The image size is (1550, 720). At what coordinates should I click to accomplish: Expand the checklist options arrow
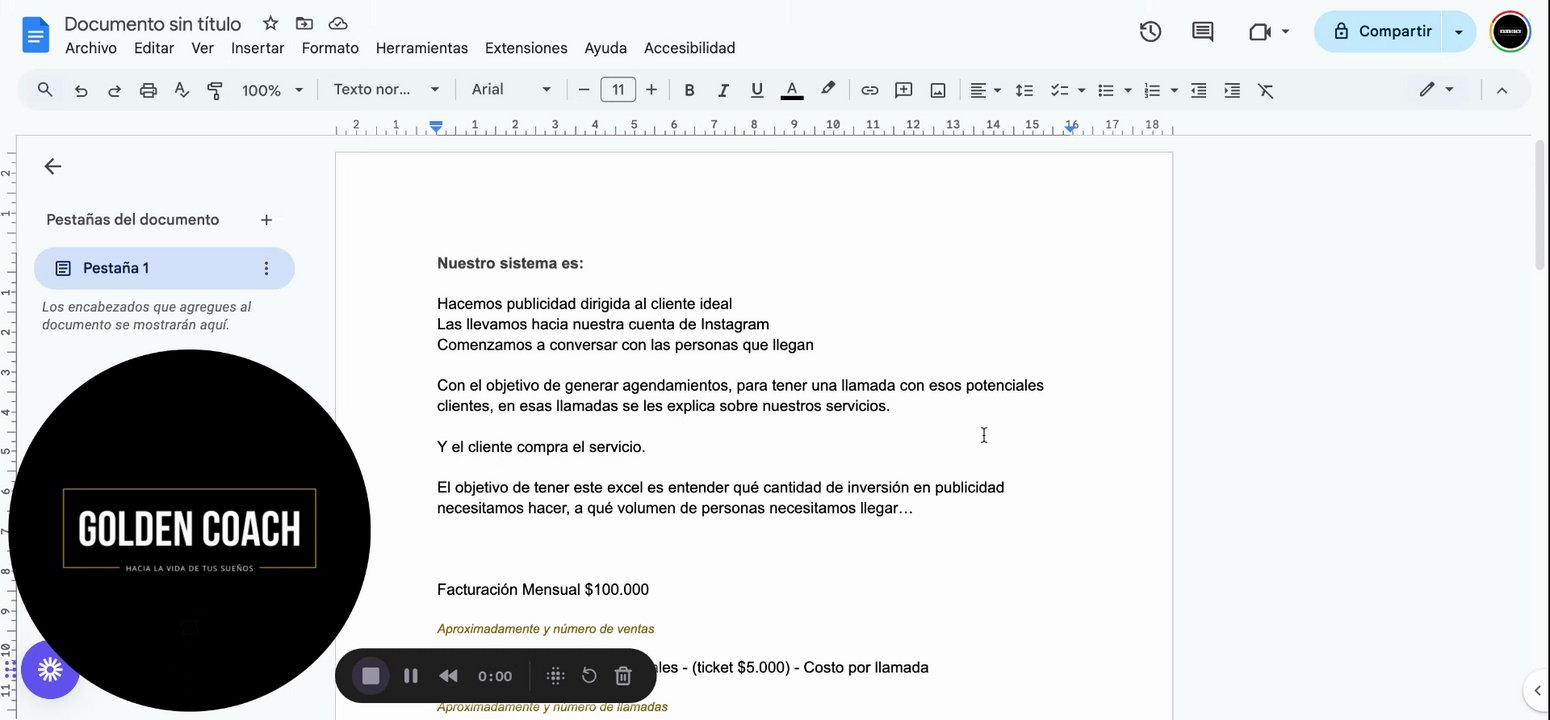tap(1081, 90)
